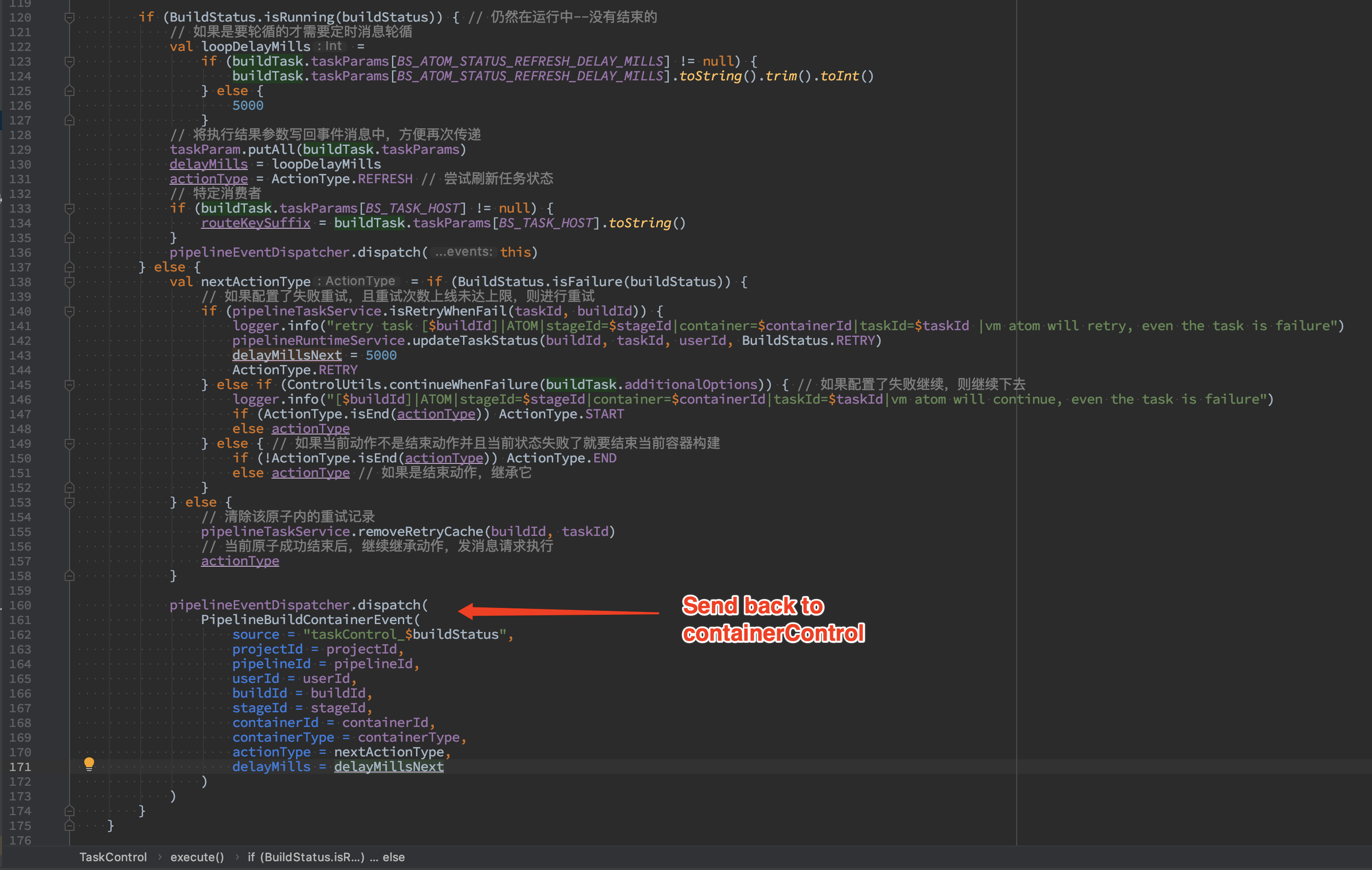The width and height of the screenshot is (1372, 870).
Task: Click the underlined routeKeySuffix variable on line 134
Action: pos(256,223)
